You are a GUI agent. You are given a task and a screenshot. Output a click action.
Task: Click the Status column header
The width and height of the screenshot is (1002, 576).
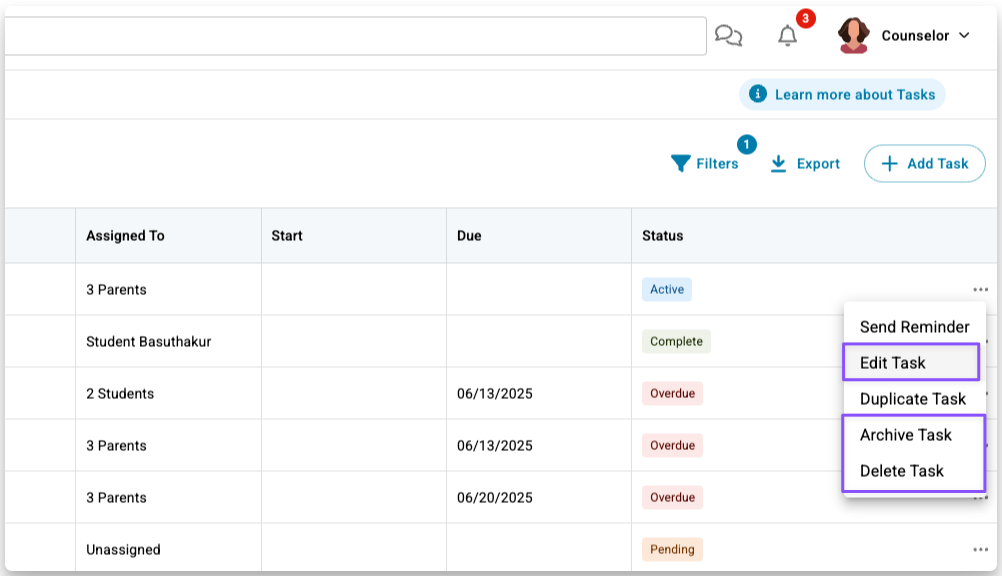point(663,236)
